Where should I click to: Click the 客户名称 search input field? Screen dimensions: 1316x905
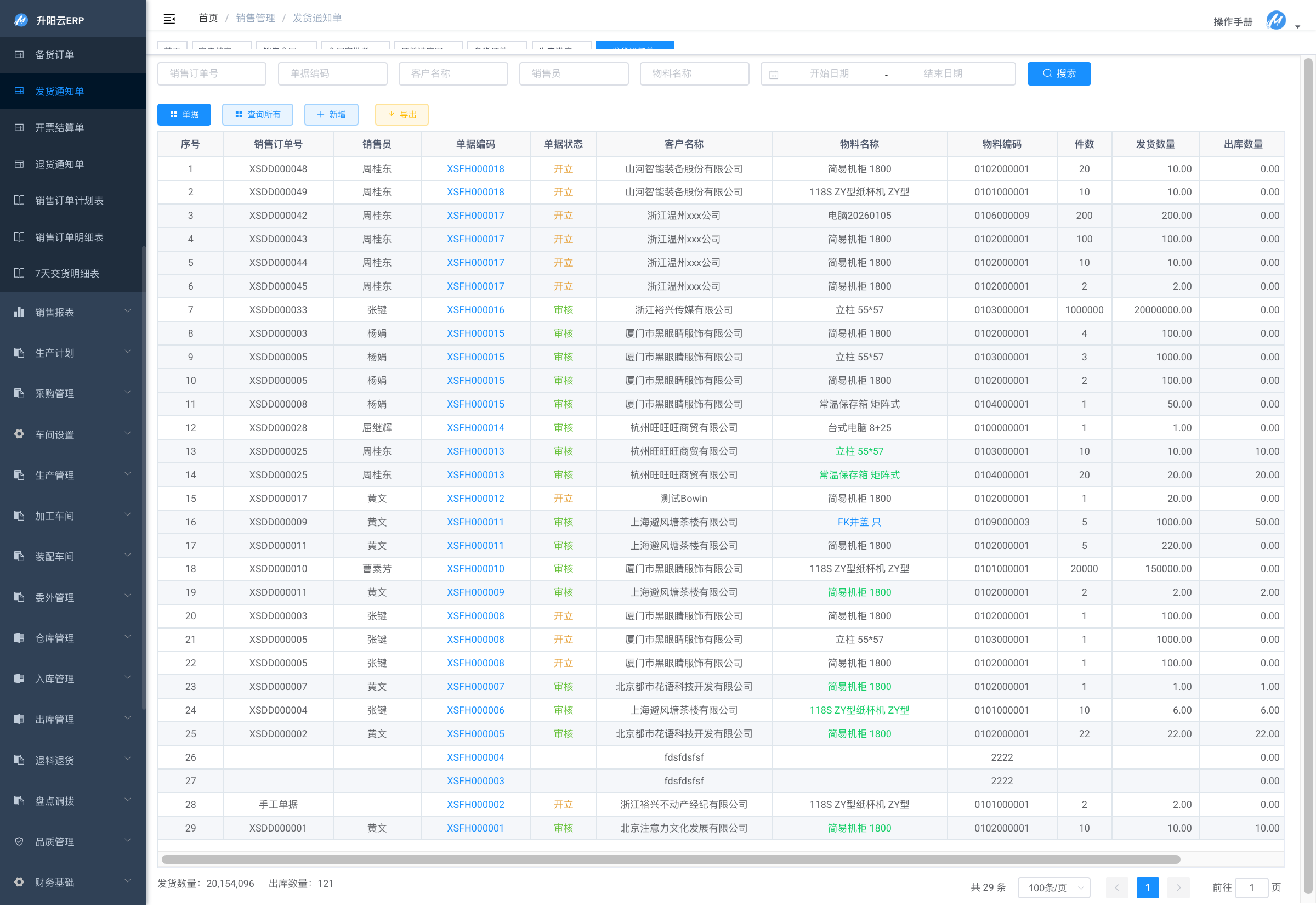[x=453, y=73]
